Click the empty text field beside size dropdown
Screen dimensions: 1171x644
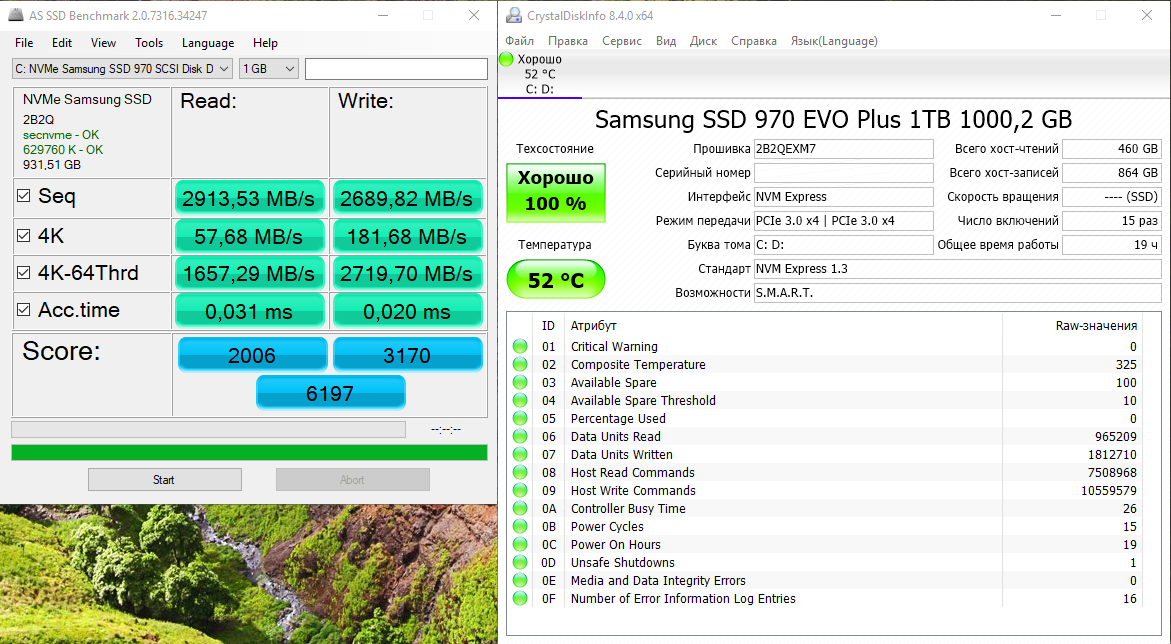[396, 69]
